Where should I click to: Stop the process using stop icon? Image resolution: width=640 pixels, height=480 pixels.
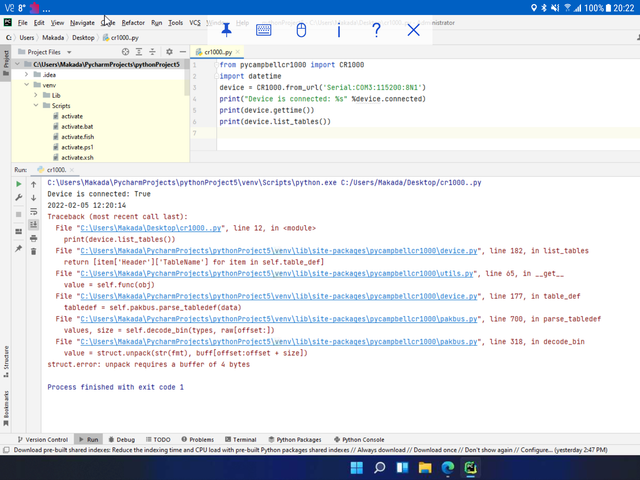[x=18, y=214]
